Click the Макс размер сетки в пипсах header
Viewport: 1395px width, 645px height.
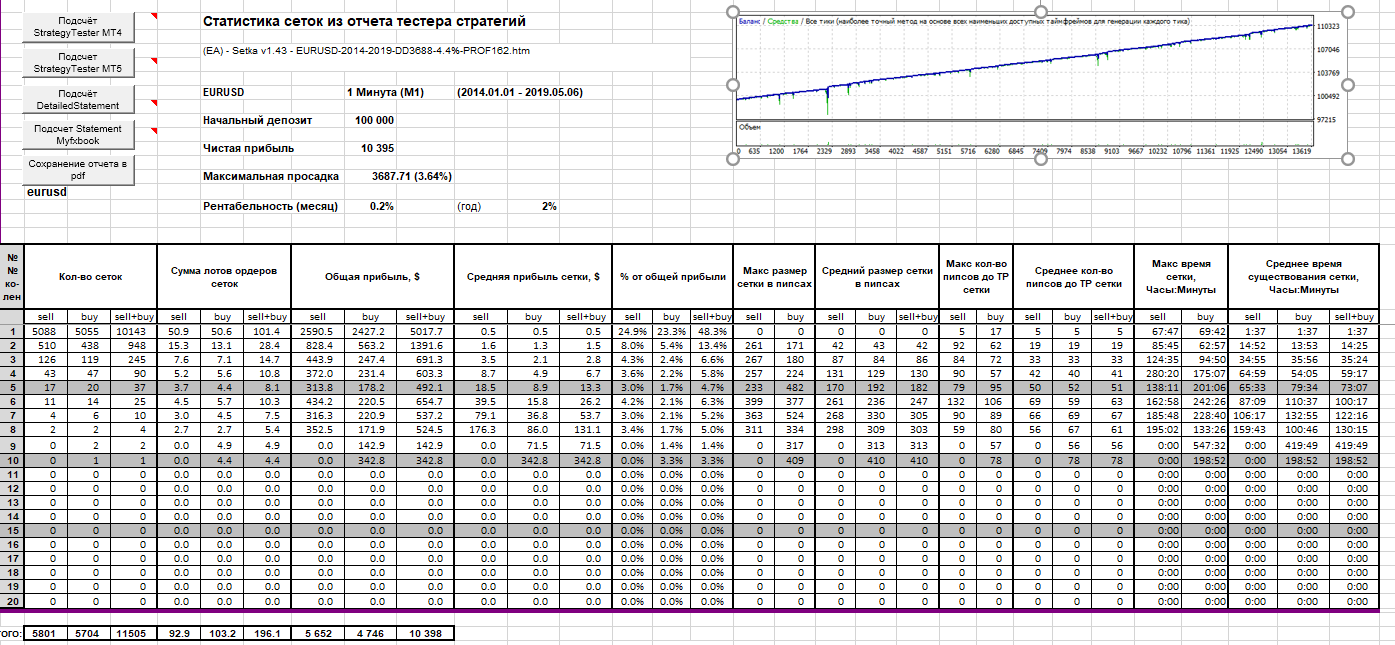coord(774,277)
